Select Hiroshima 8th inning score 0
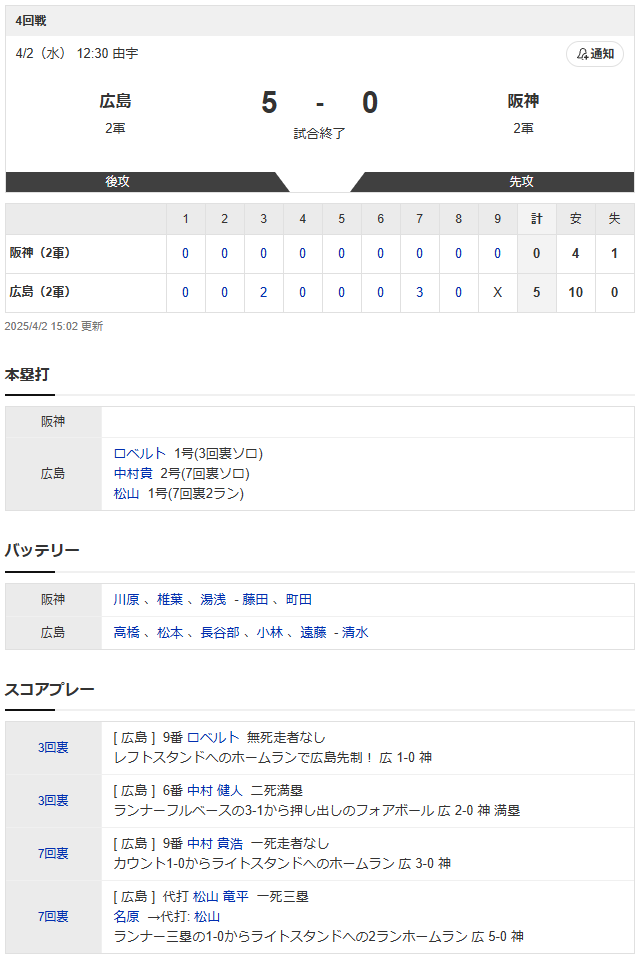The image size is (640, 962). click(x=458, y=293)
